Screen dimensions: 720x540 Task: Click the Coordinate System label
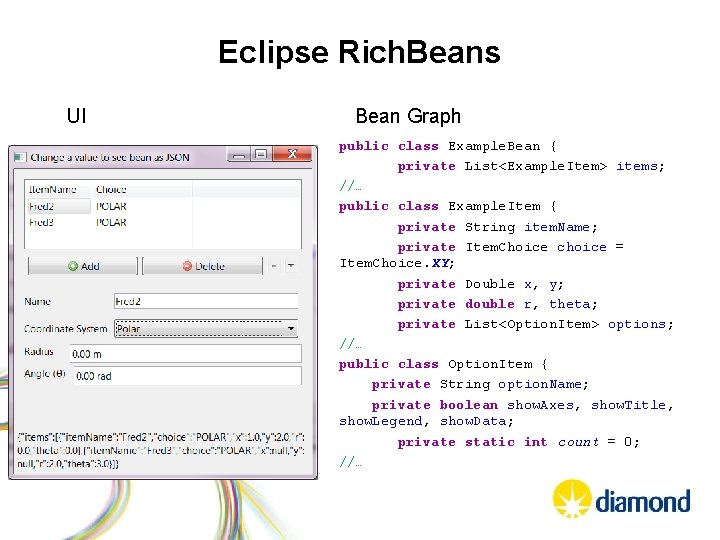[x=65, y=329]
